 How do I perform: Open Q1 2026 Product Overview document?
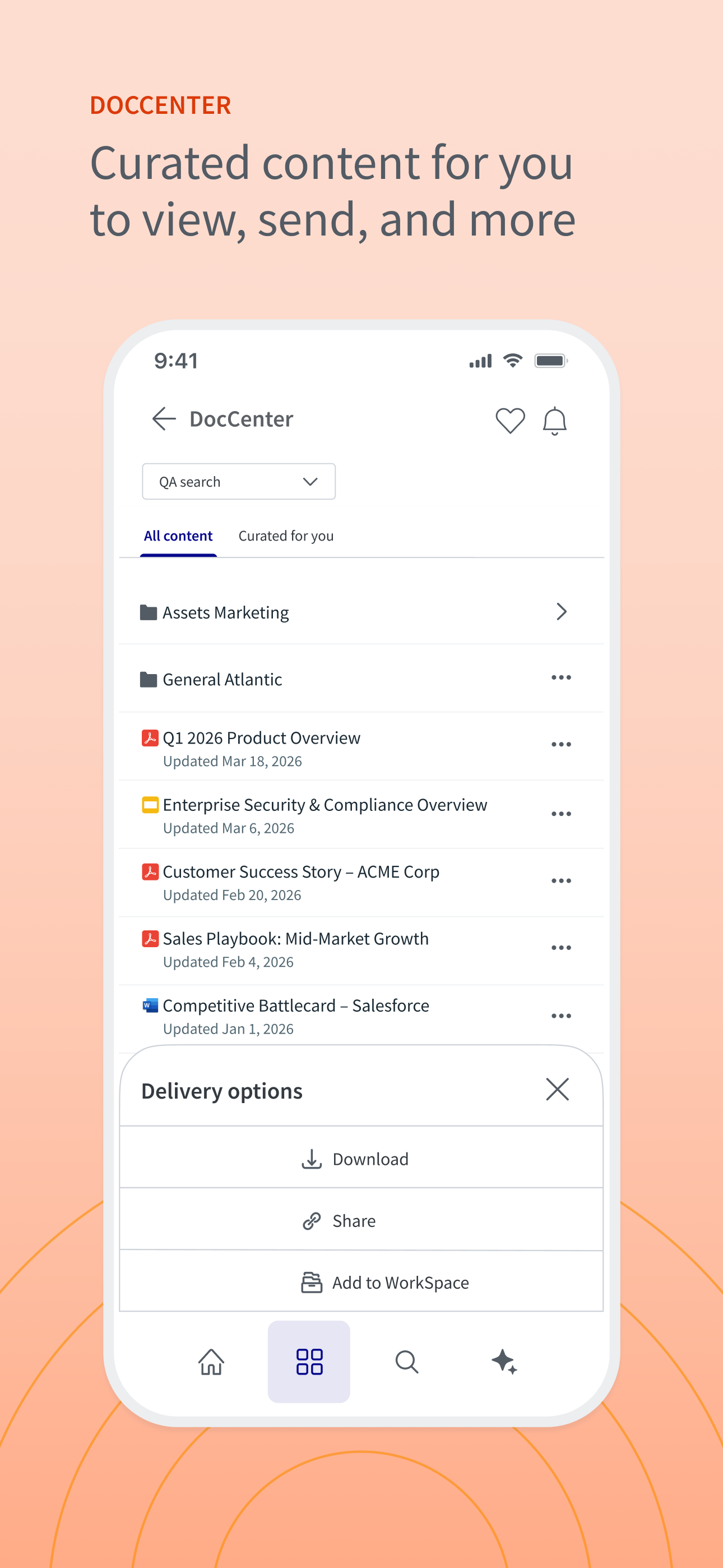click(x=262, y=738)
